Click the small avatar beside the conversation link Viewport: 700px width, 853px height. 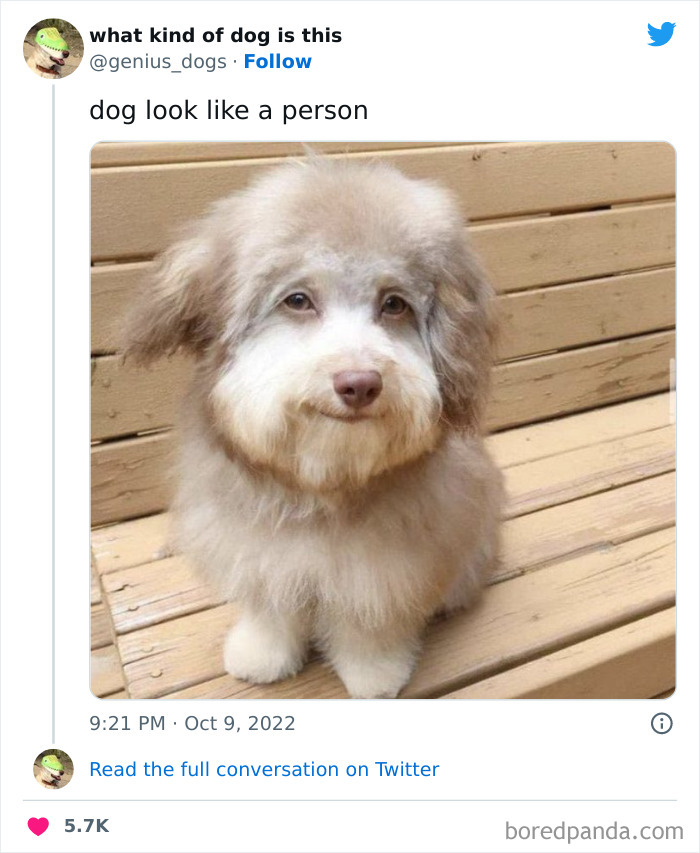click(52, 770)
